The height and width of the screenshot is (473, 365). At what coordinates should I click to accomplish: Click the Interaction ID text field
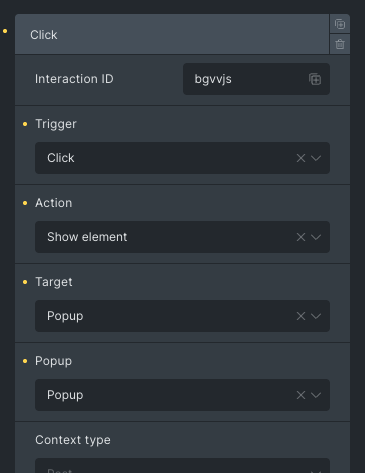click(x=256, y=79)
